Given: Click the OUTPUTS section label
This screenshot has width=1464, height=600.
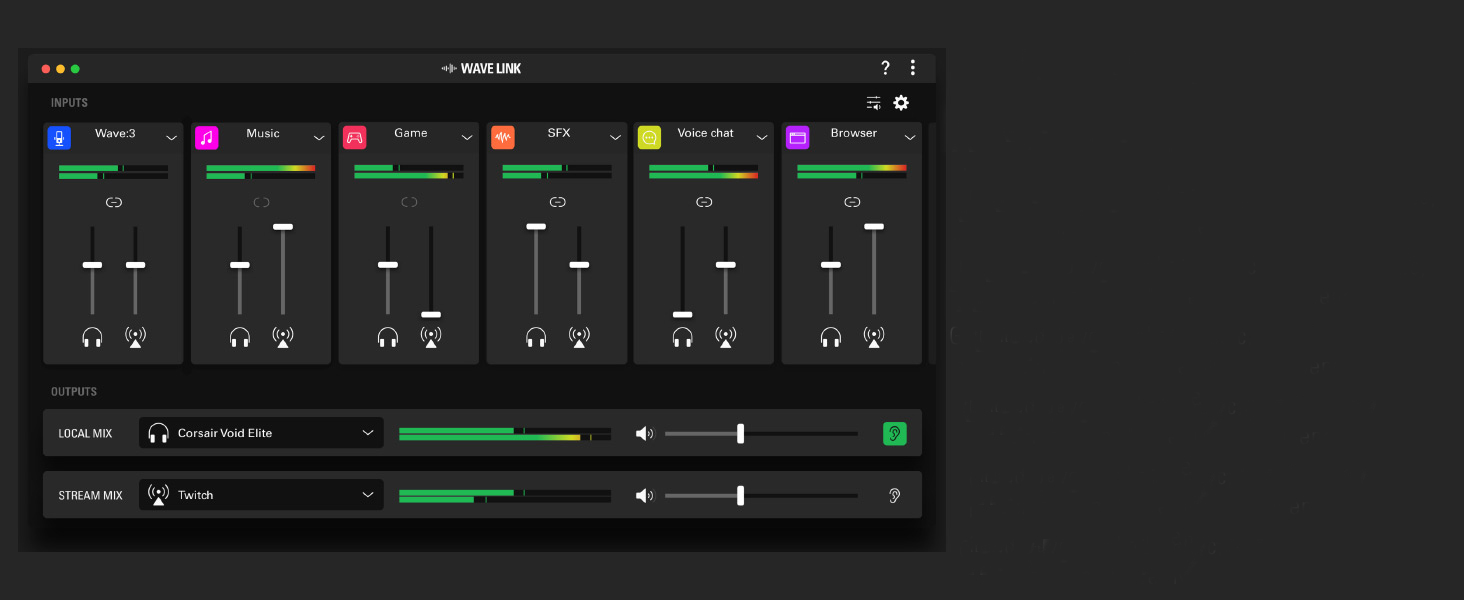Looking at the screenshot, I should point(74,392).
